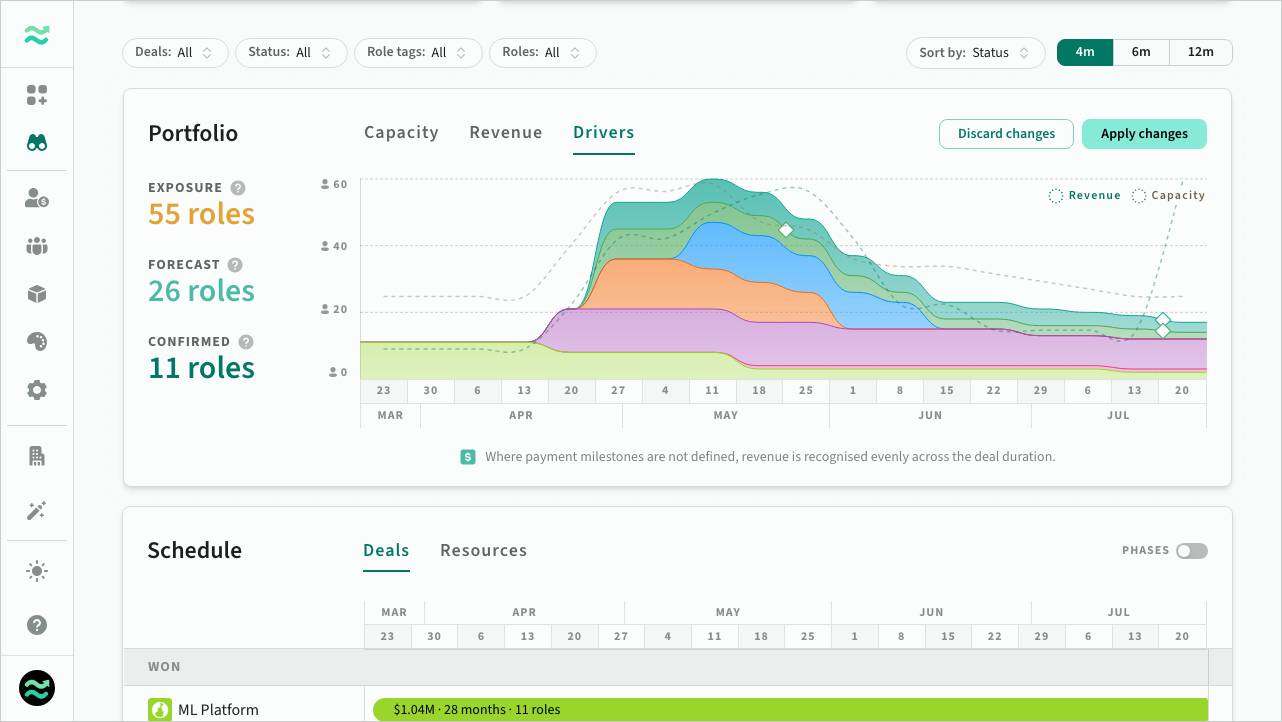Open the Sort by Status dropdown
Image resolution: width=1282 pixels, height=722 pixels.
click(975, 53)
